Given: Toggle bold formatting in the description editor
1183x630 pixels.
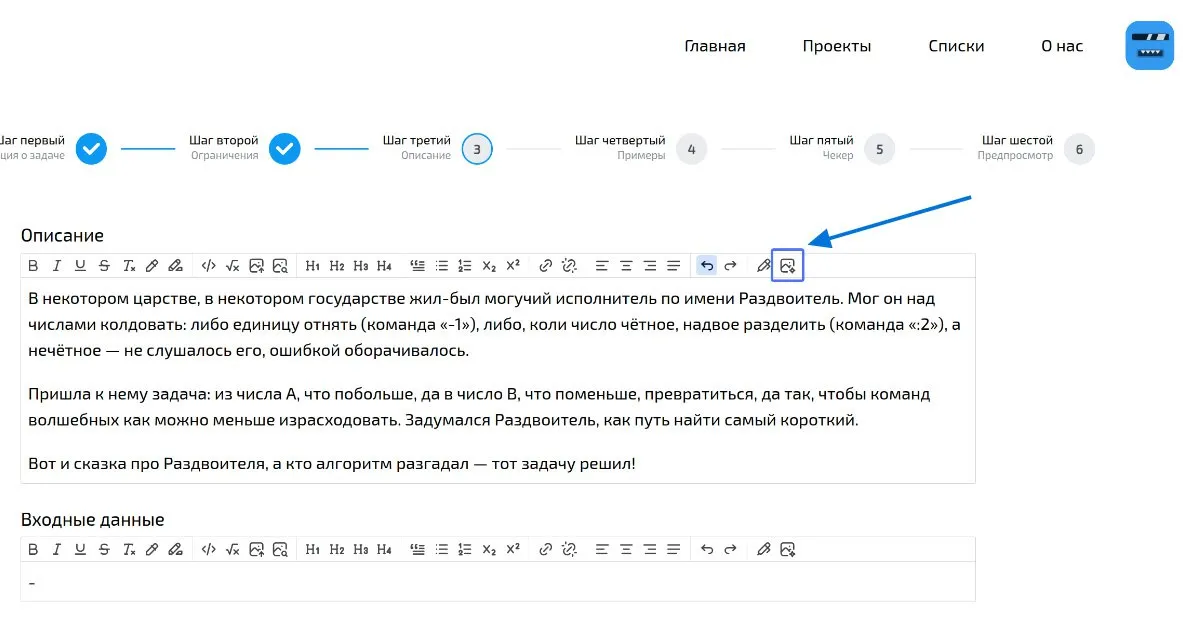Looking at the screenshot, I should click(33, 265).
